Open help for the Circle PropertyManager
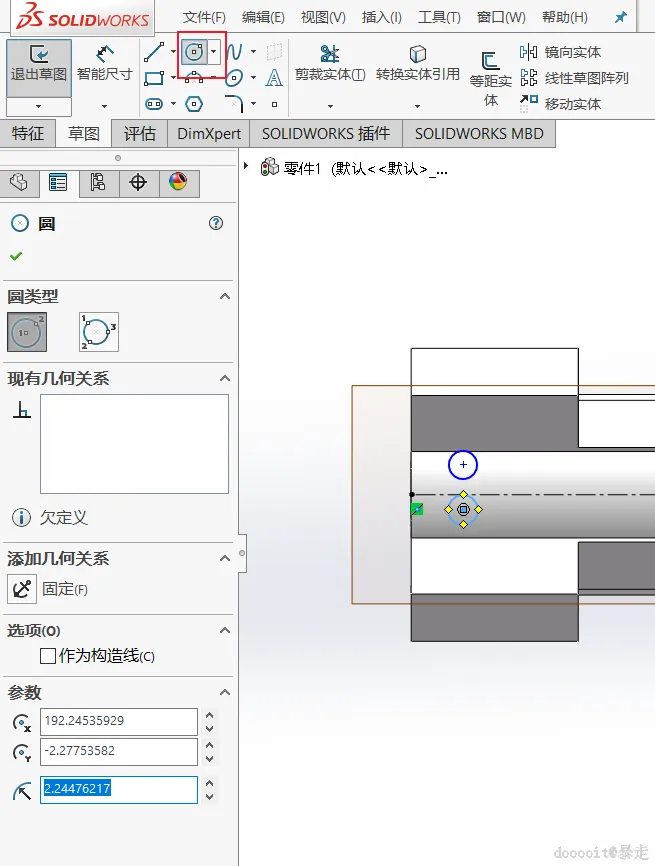This screenshot has height=866, width=655. pos(216,223)
